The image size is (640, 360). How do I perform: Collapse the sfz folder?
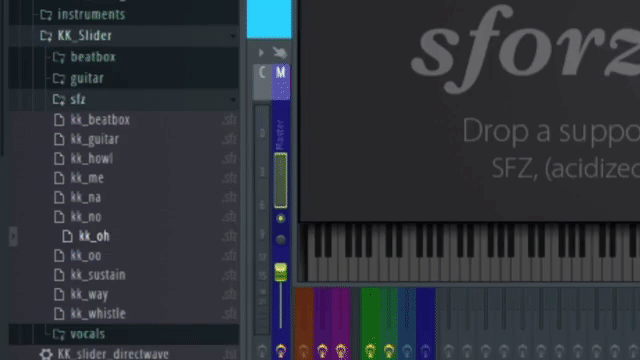(x=233, y=100)
